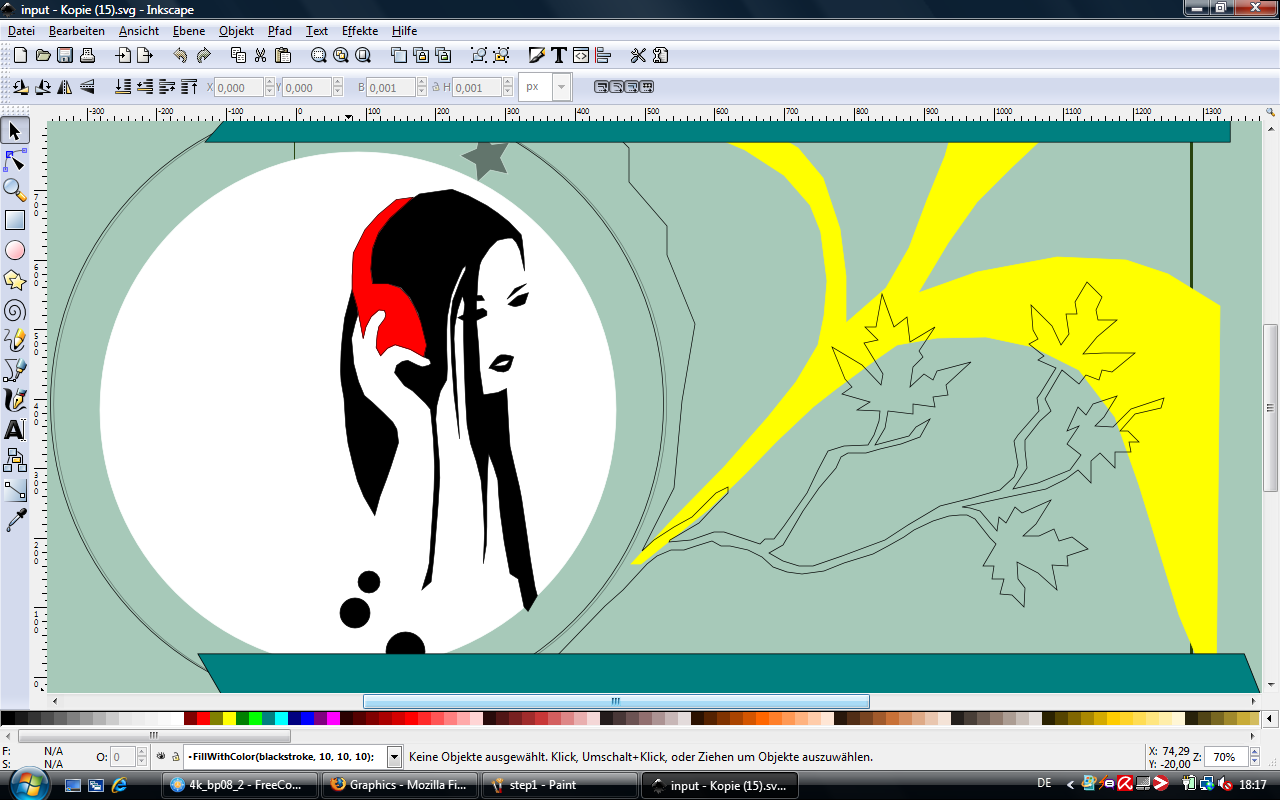The height and width of the screenshot is (800, 1280).
Task: Select the Rectangle tool
Action: pos(15,220)
